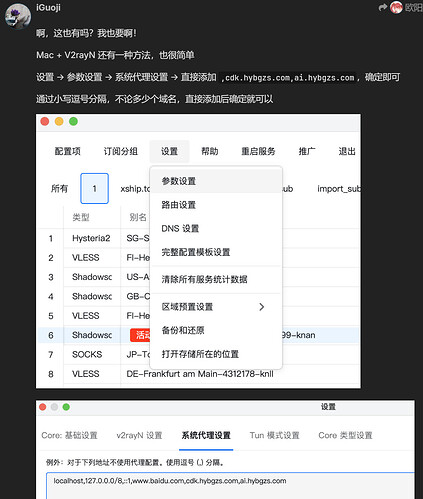This screenshot has height=499, width=423.
Task: Click iGuoji username link
Action: pyautogui.click(x=48, y=7)
